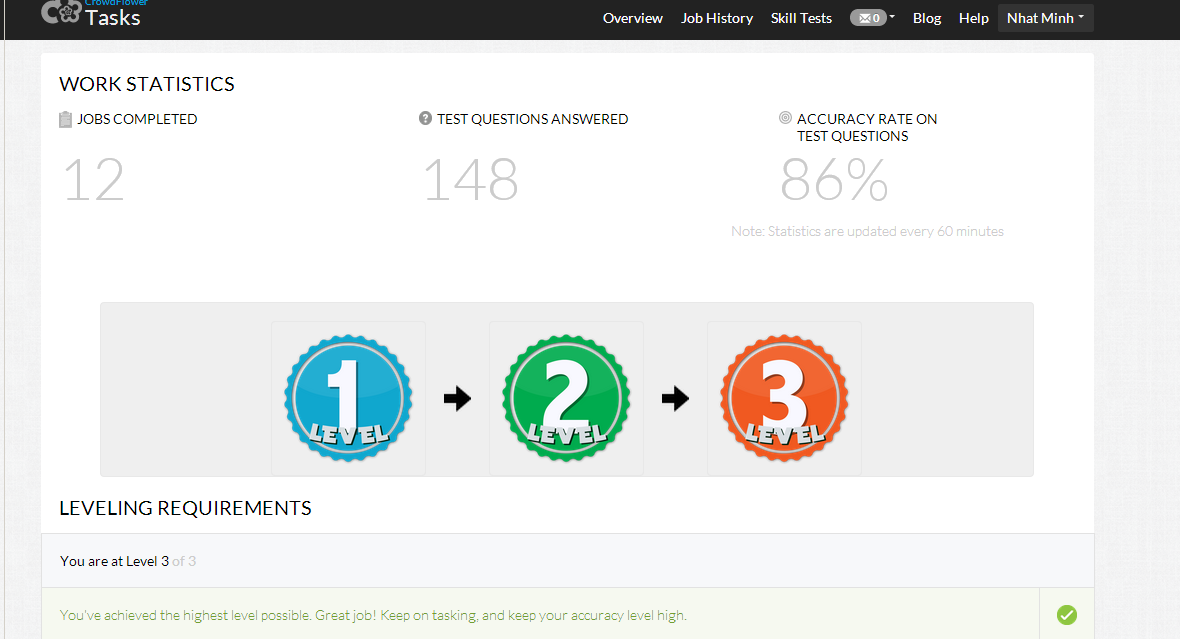The width and height of the screenshot is (1180, 639).
Task: Click the WORK STATISTICS heading
Action: tap(147, 84)
